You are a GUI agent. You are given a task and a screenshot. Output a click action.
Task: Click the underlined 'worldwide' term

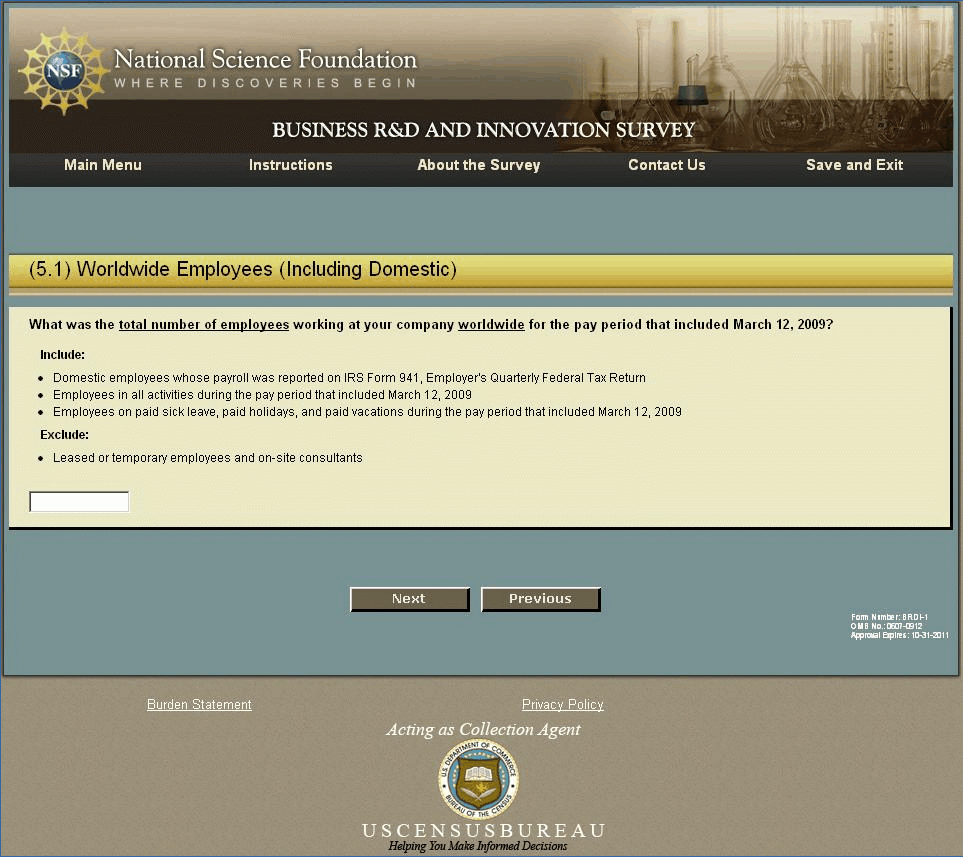pos(491,325)
